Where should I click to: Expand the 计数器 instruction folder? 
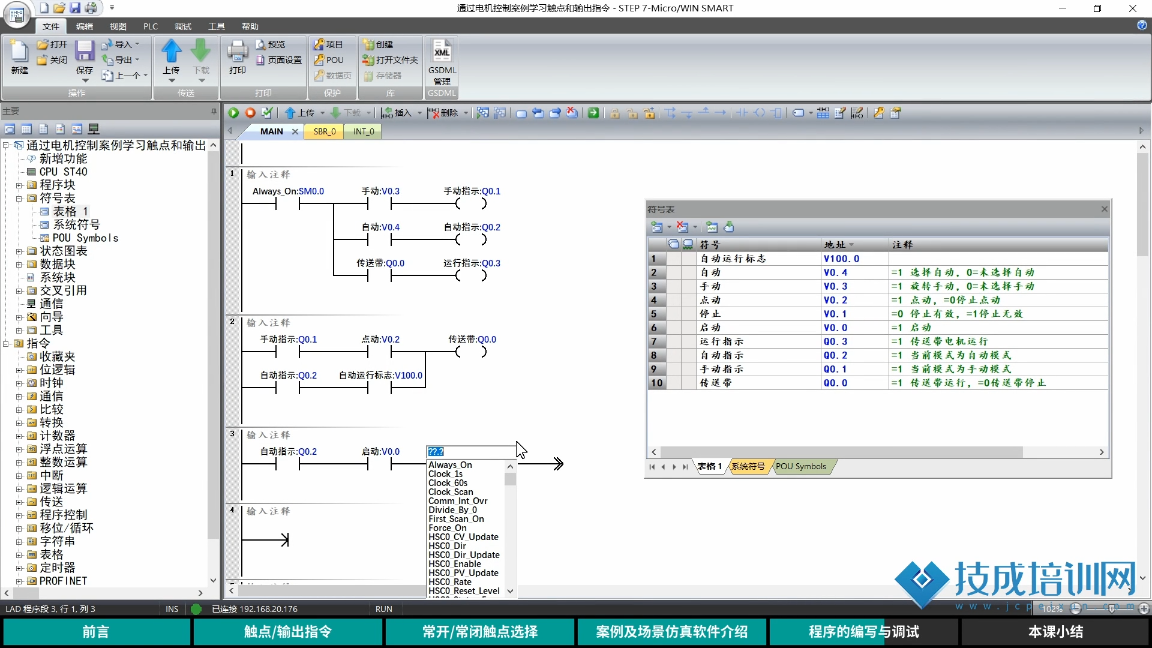[19, 436]
